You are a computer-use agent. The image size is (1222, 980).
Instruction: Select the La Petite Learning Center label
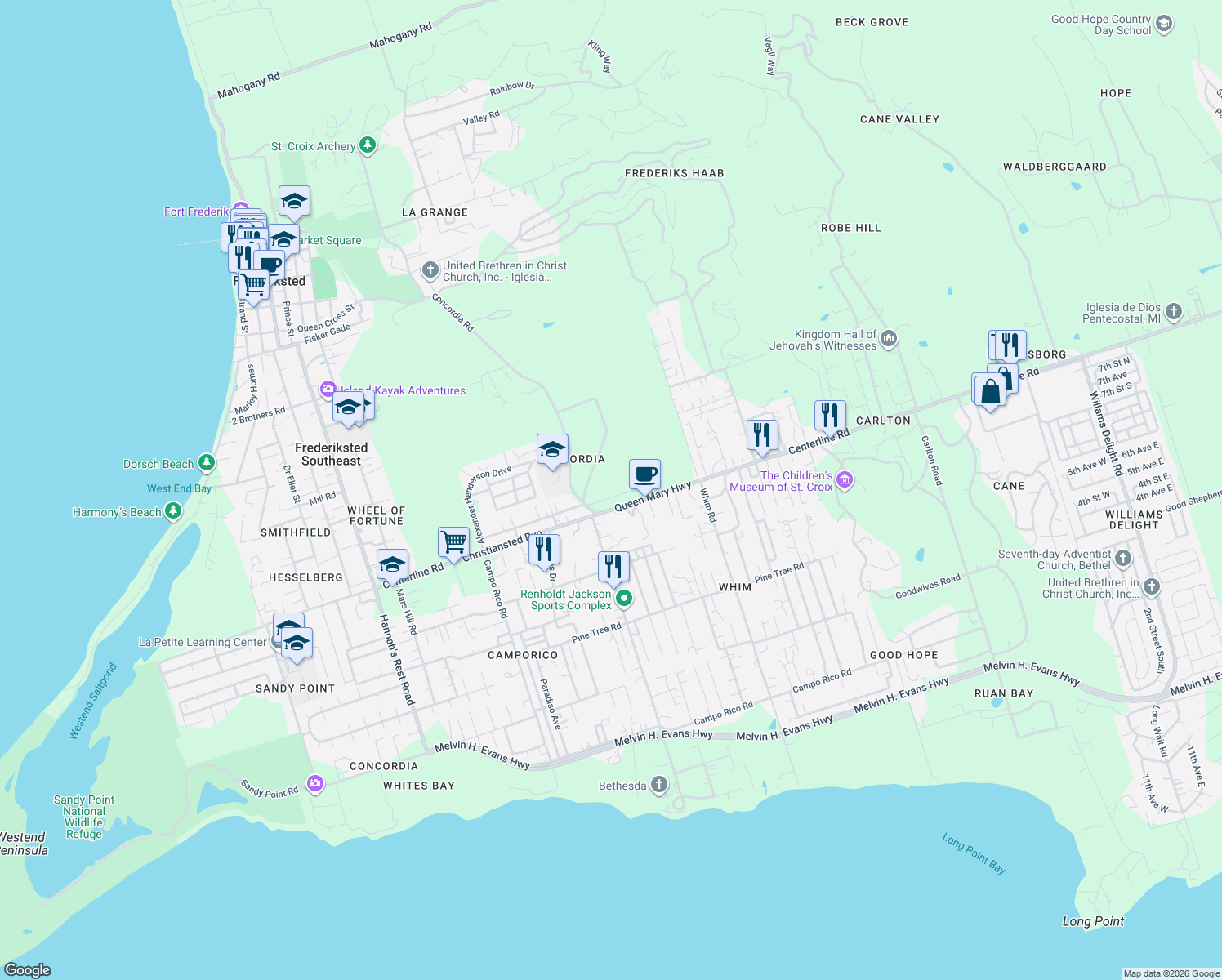pos(203,642)
